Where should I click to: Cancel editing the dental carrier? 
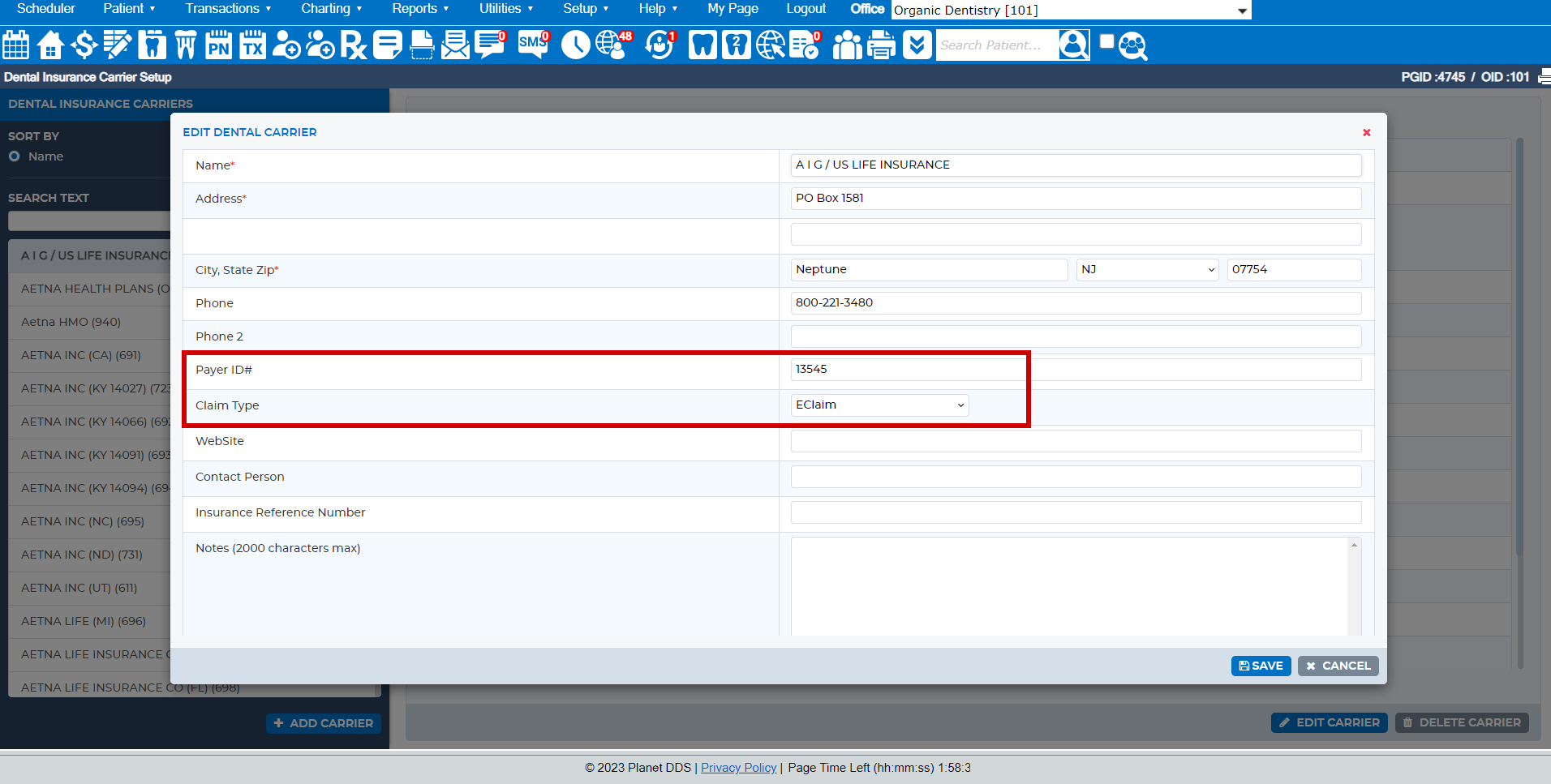click(x=1338, y=666)
